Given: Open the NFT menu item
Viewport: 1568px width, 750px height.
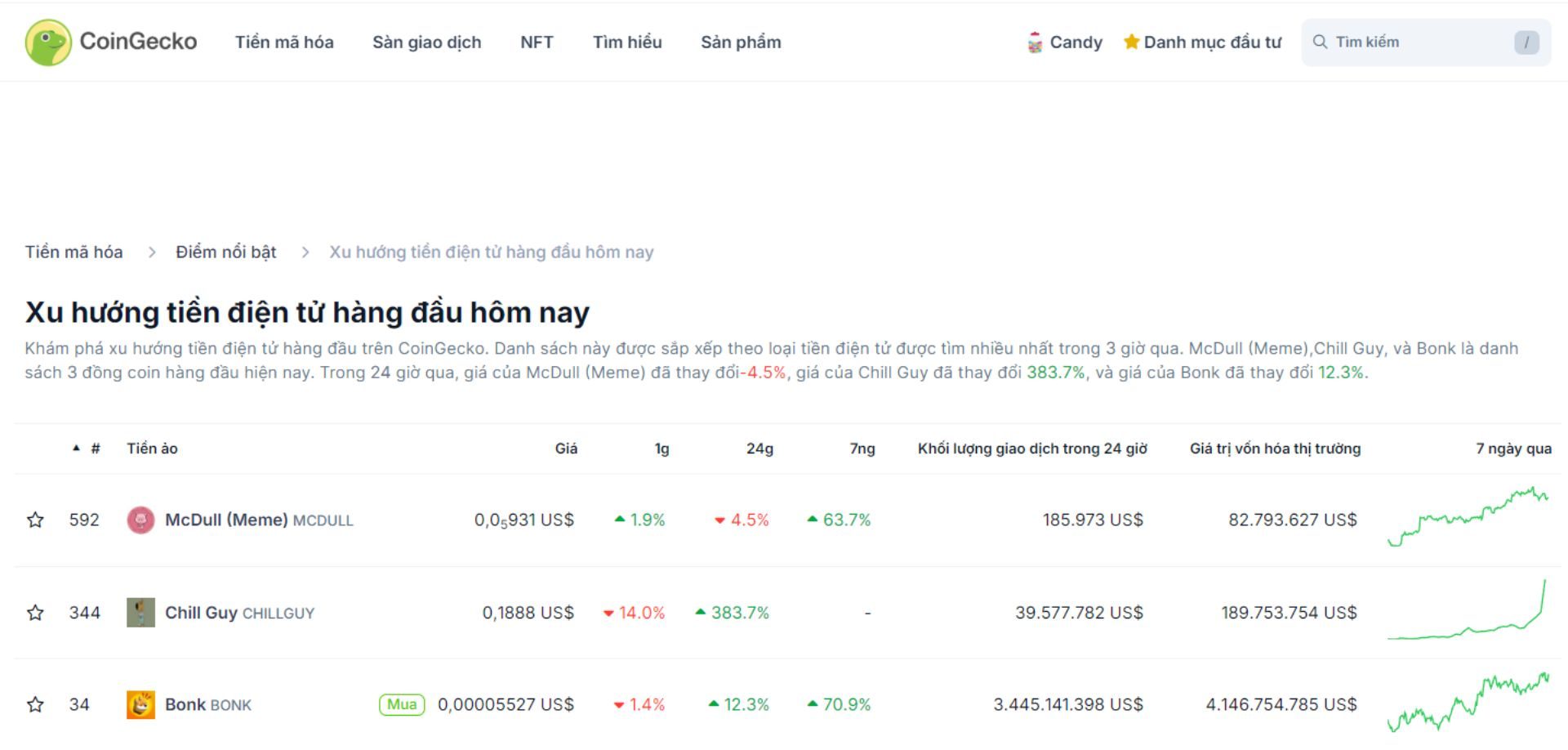Looking at the screenshot, I should [537, 42].
